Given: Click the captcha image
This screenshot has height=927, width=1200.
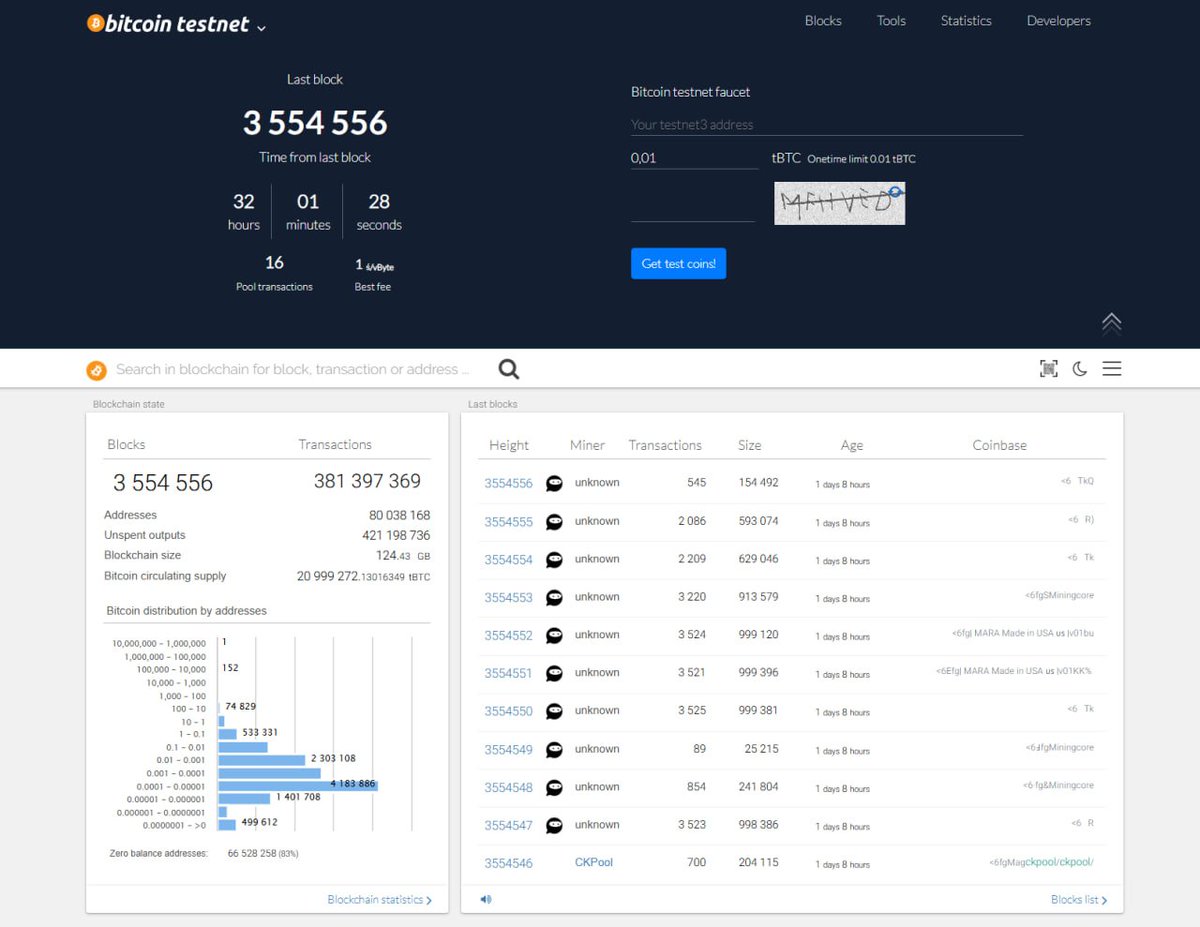Looking at the screenshot, I should pos(839,203).
